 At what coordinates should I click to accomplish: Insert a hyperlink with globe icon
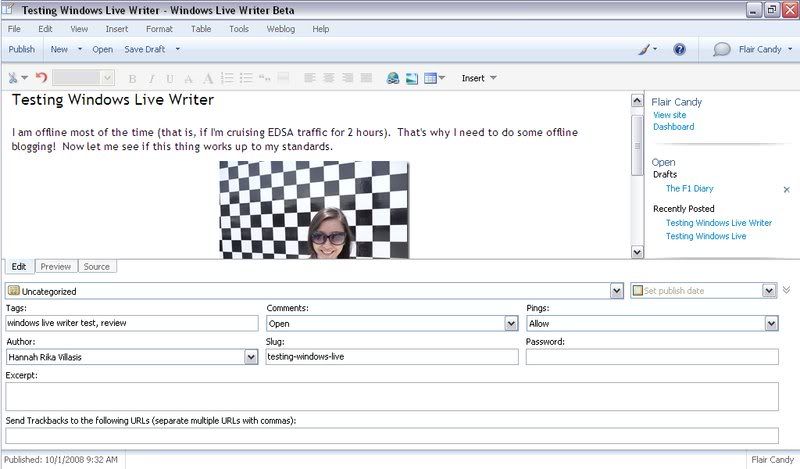tap(393, 78)
